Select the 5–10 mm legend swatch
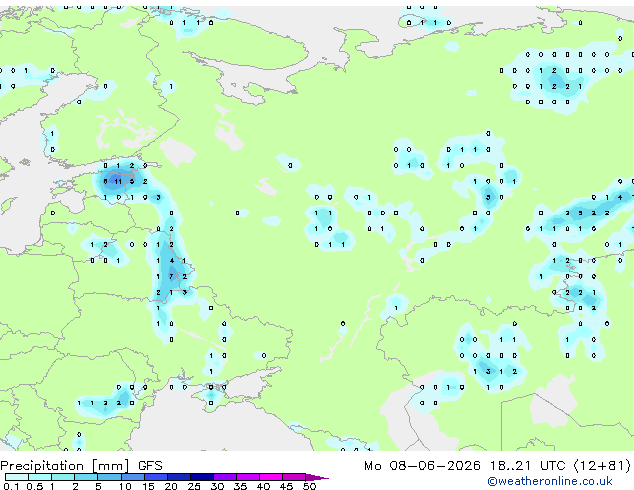 click(109, 477)
